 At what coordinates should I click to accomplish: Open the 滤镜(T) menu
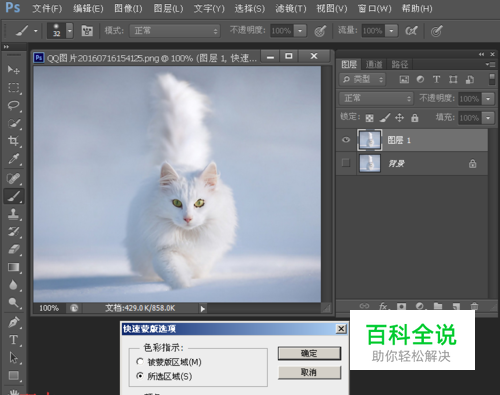pyautogui.click(x=291, y=8)
